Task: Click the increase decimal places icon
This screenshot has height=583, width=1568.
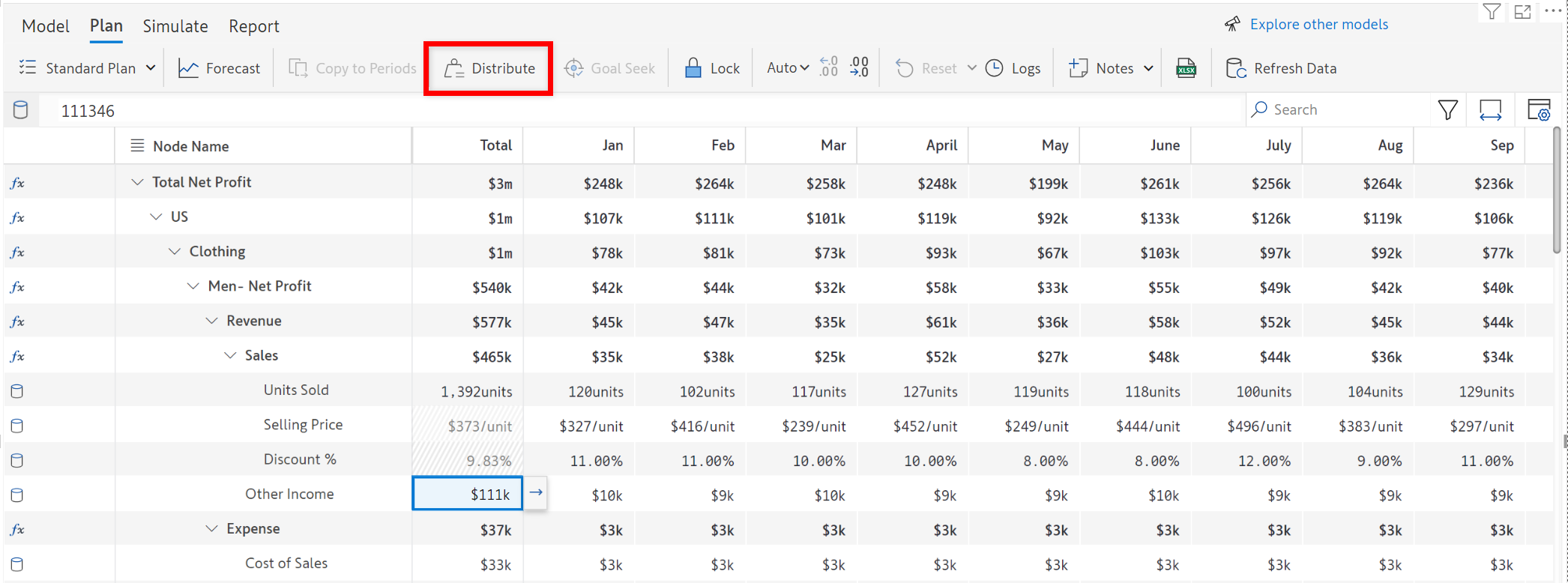Action: pyautogui.click(x=859, y=67)
